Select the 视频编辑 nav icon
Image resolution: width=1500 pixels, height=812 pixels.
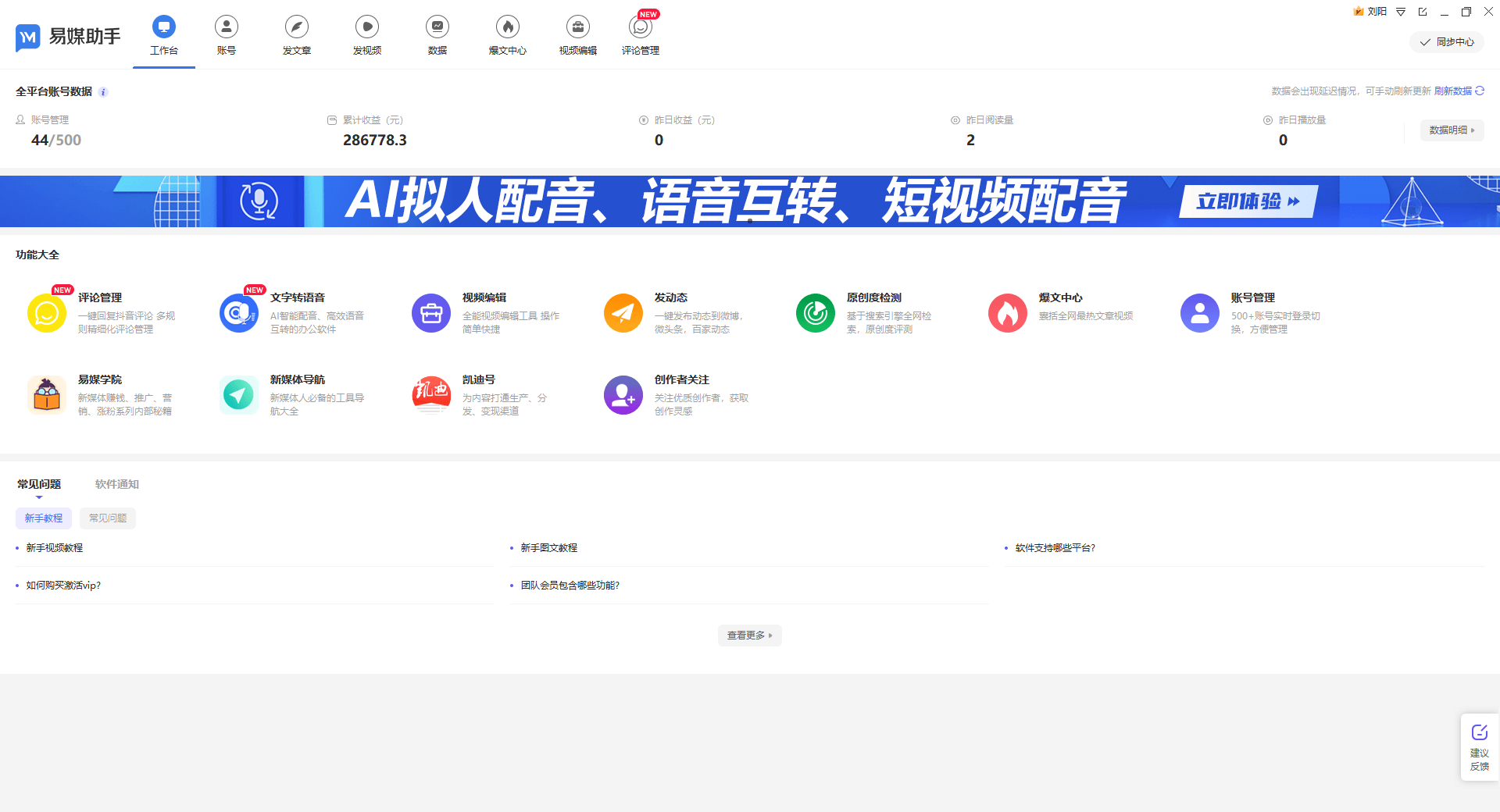coord(577,34)
